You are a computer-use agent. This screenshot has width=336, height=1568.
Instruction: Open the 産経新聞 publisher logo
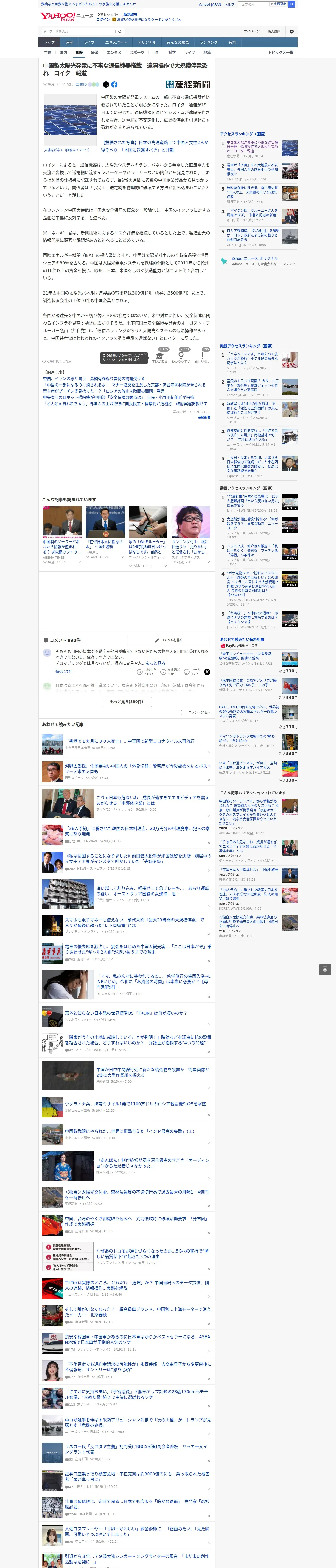(188, 85)
